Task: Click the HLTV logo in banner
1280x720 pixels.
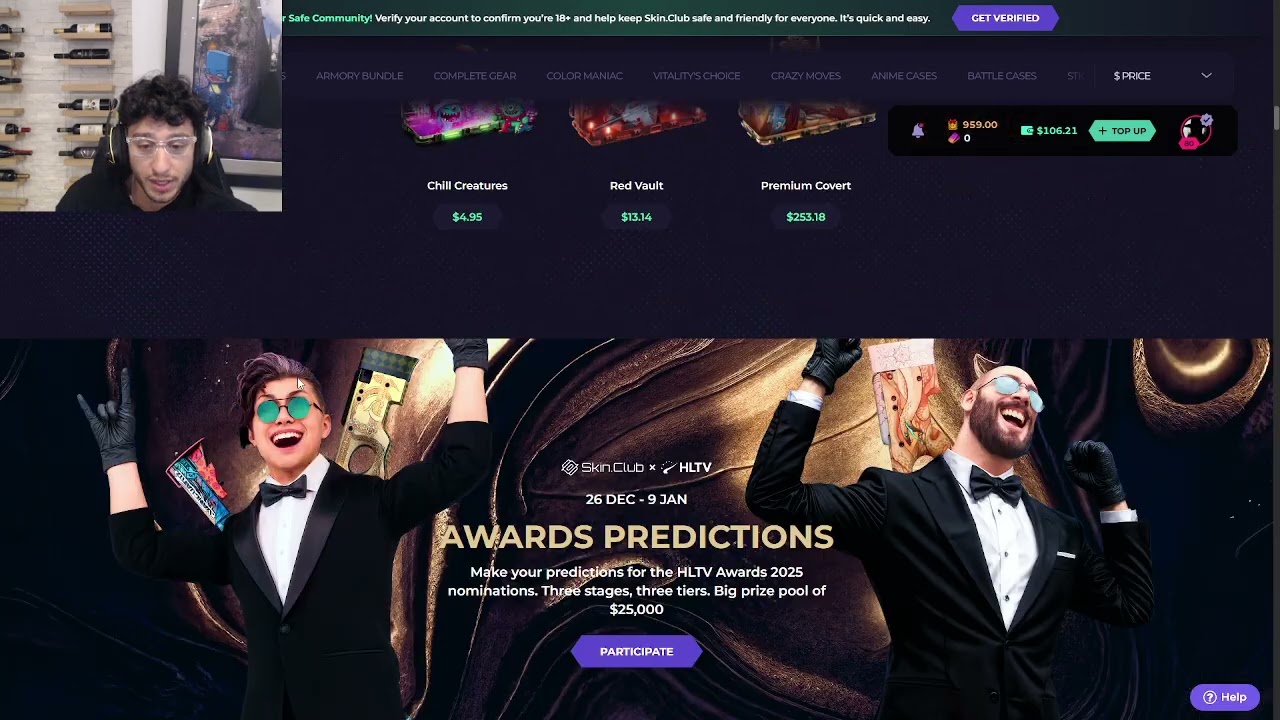Action: click(687, 467)
